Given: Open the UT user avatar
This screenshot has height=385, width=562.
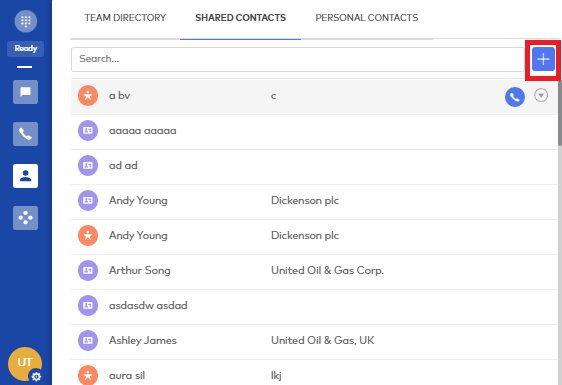Looking at the screenshot, I should (25, 363).
